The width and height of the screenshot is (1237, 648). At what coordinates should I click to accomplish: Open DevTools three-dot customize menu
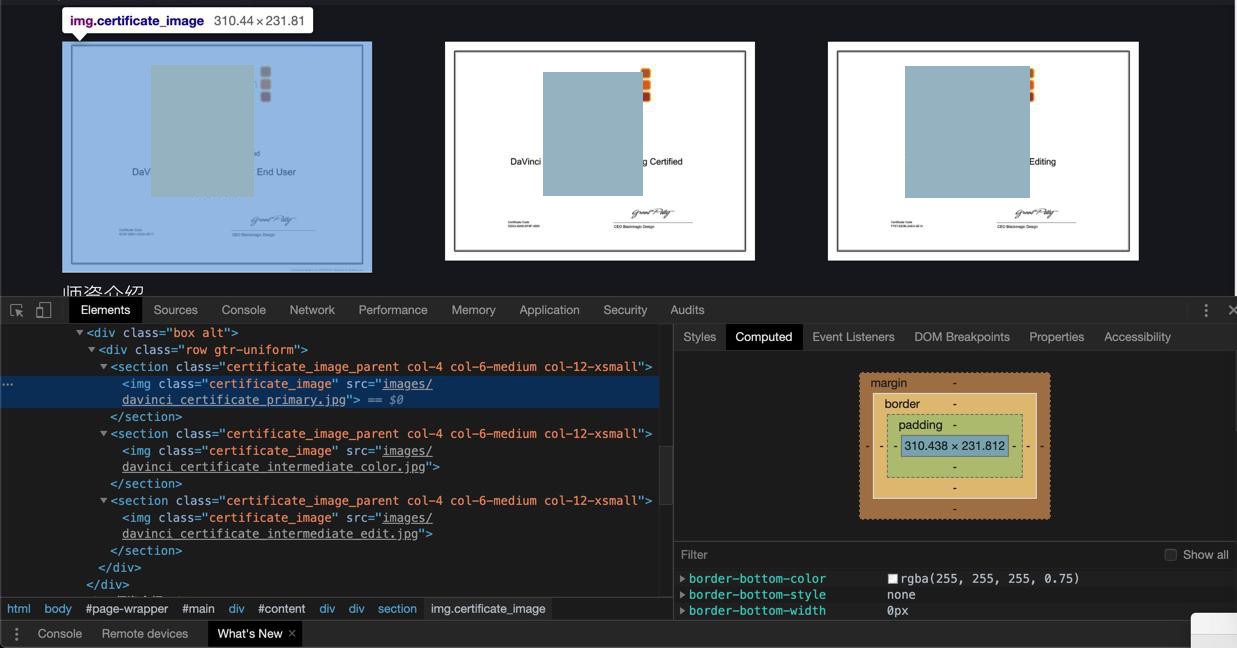1206,310
